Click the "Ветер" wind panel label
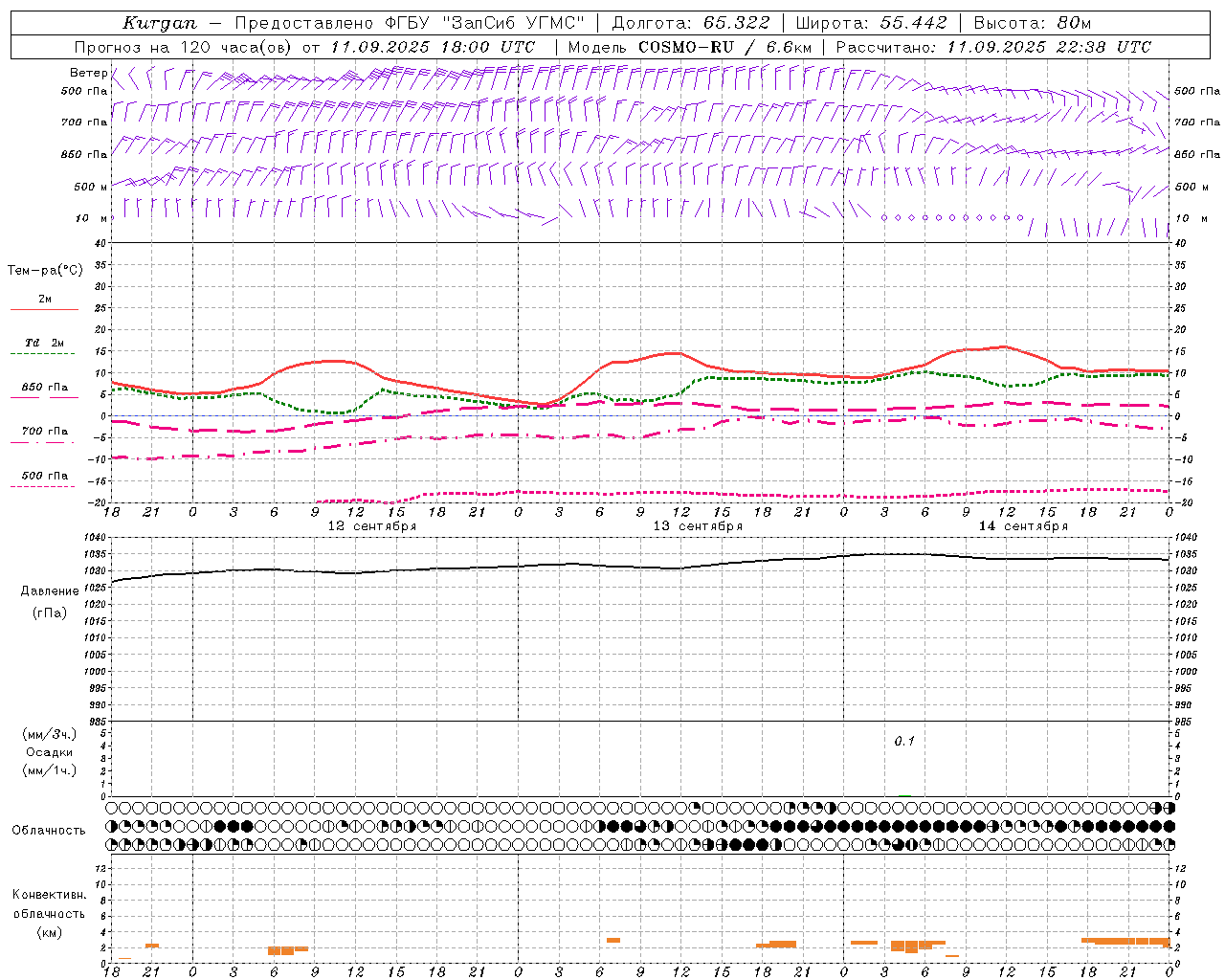Viewport: 1225px width, 980px height. [x=88, y=73]
